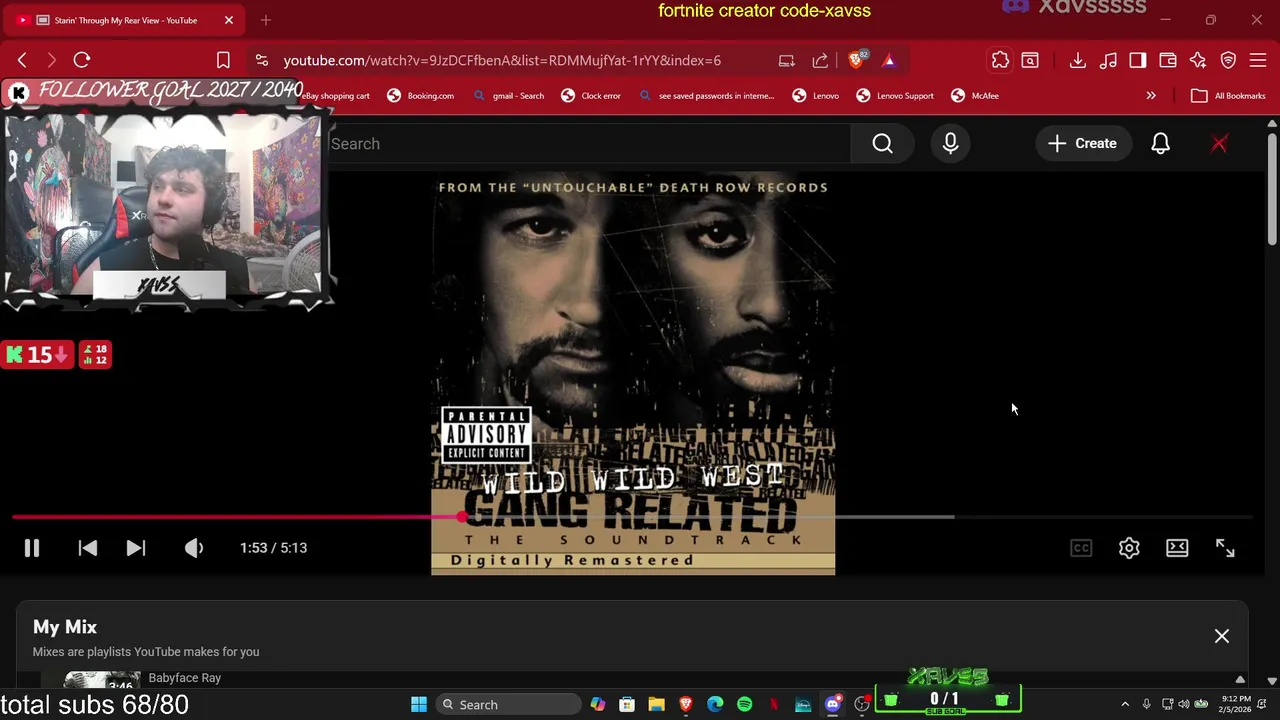
Task: Open the Lenovo bookmark
Action: [x=815, y=96]
